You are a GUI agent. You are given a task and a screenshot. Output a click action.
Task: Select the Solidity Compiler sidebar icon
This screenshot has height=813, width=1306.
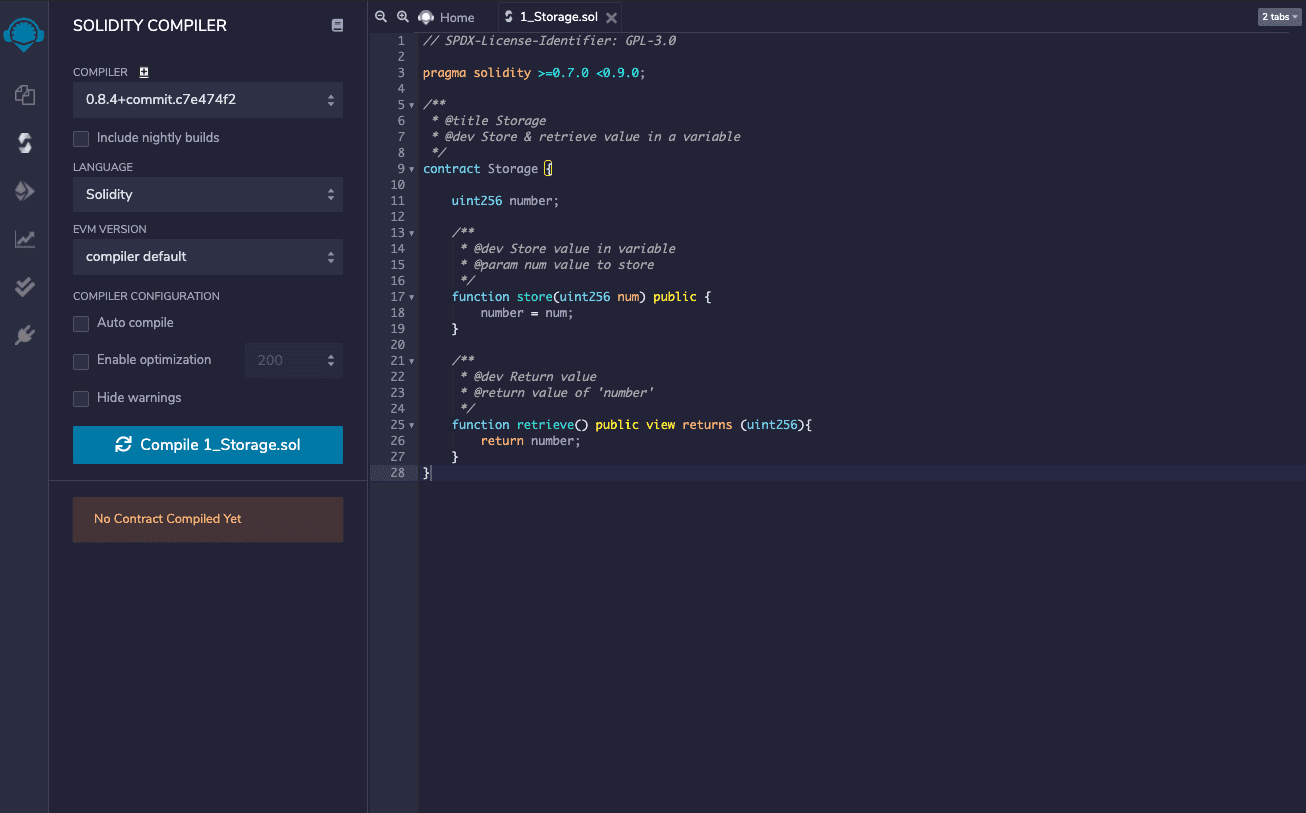(25, 143)
